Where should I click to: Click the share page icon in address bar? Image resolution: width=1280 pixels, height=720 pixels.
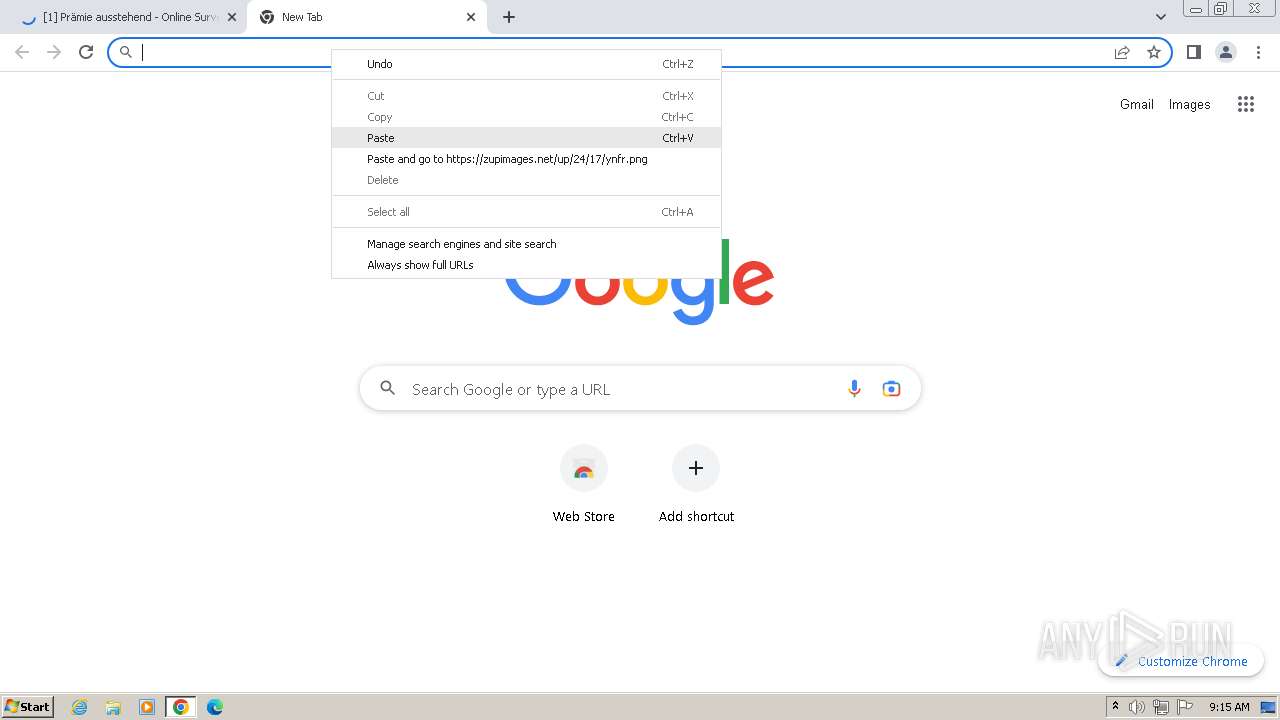[1122, 52]
